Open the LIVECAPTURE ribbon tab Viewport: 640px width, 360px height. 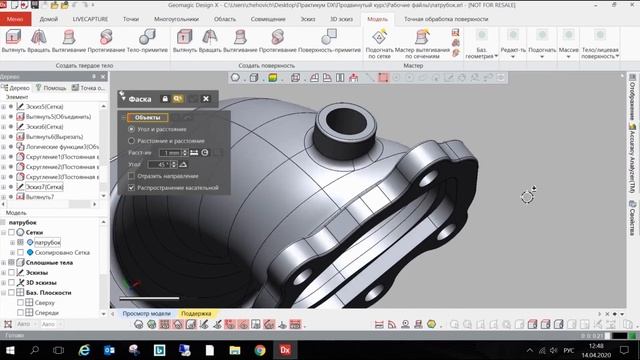[90, 19]
